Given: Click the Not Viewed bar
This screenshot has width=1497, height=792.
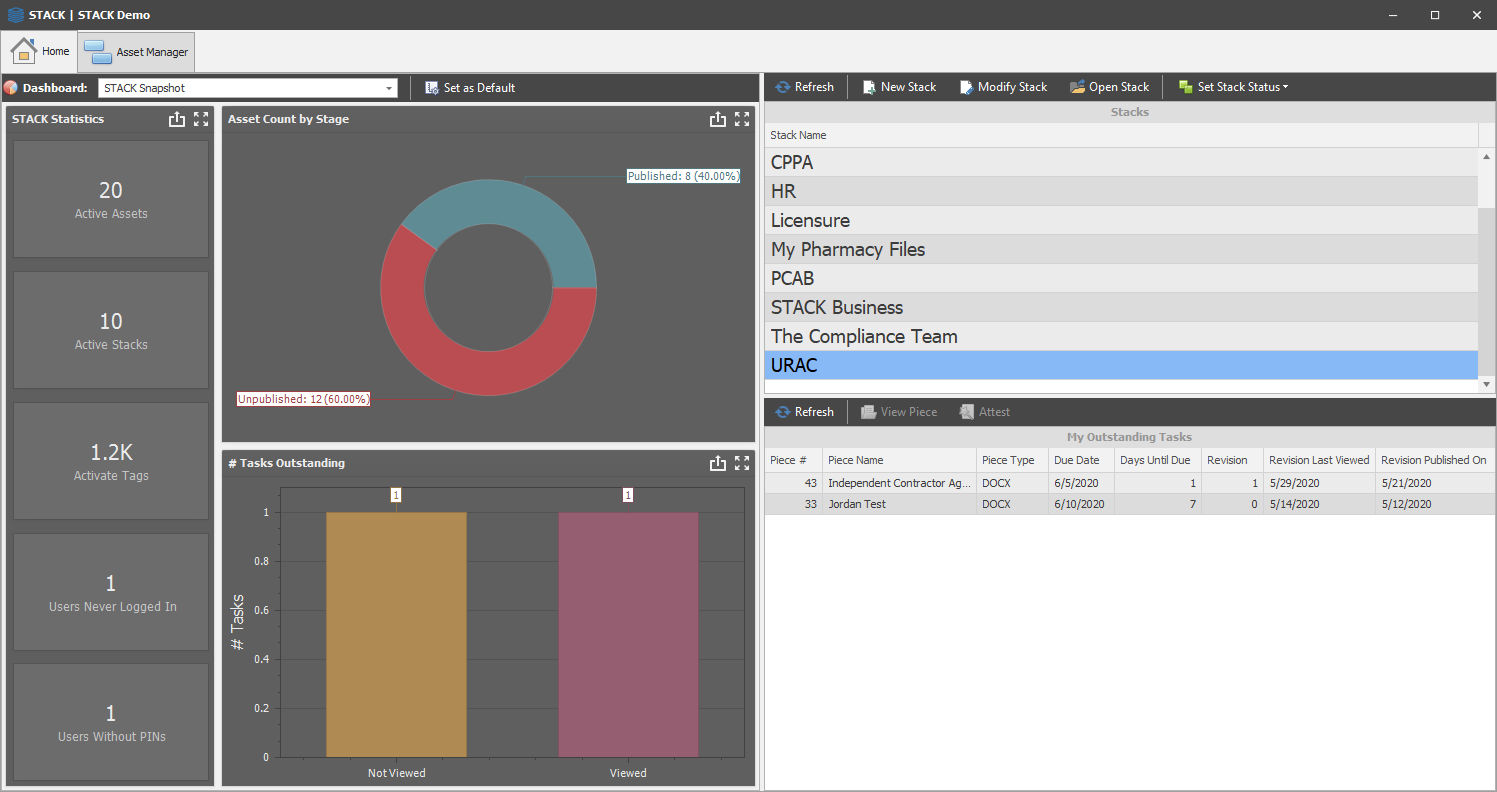Looking at the screenshot, I should pos(396,634).
